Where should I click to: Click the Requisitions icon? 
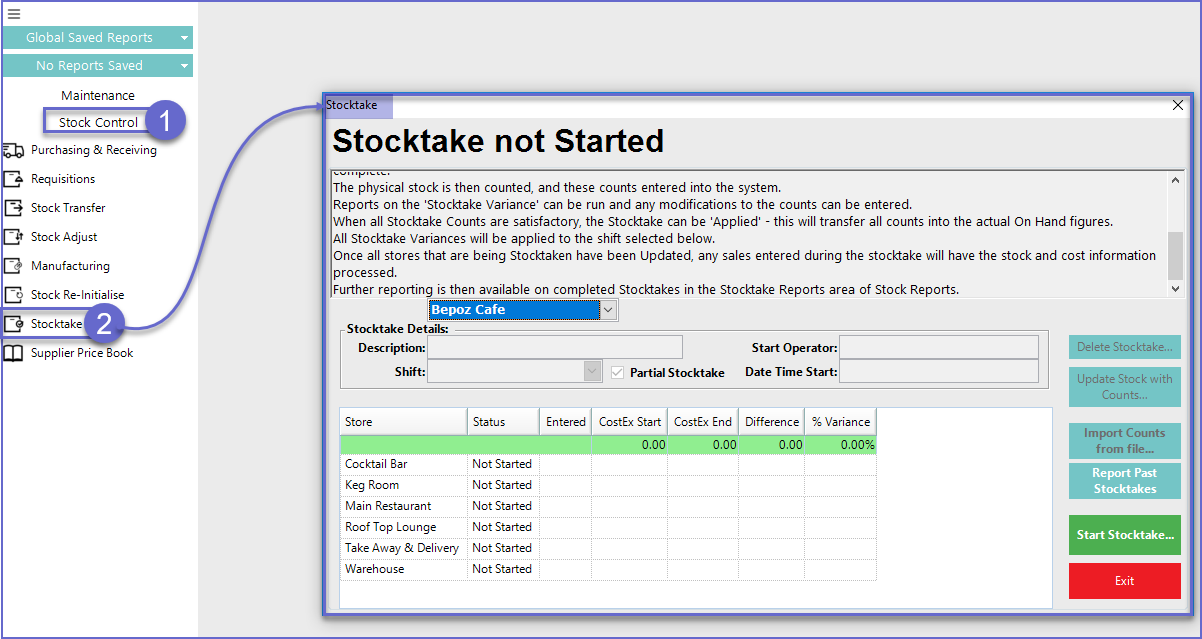click(x=14, y=179)
